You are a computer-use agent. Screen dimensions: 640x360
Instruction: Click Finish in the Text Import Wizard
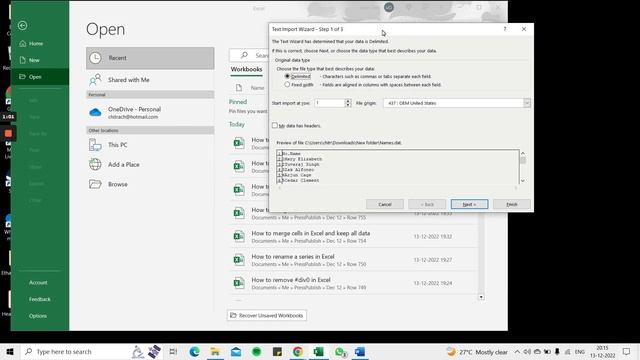coord(512,204)
